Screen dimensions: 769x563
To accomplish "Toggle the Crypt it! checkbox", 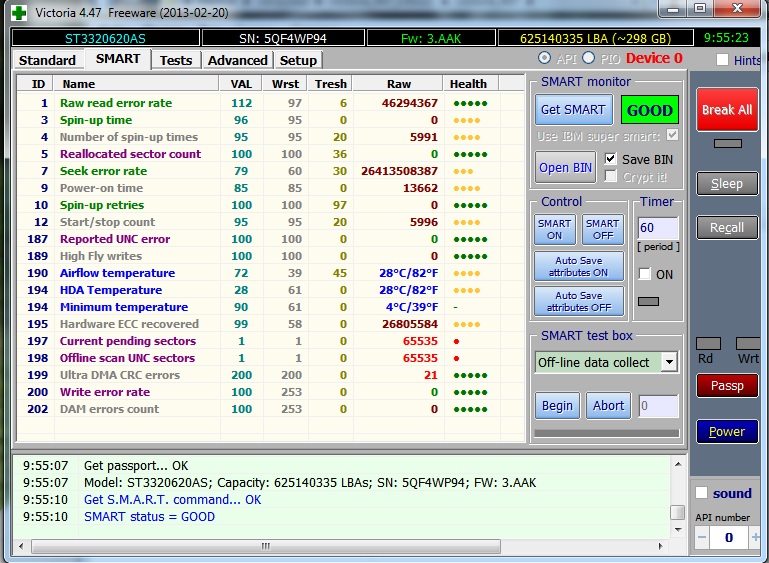I will tap(611, 176).
